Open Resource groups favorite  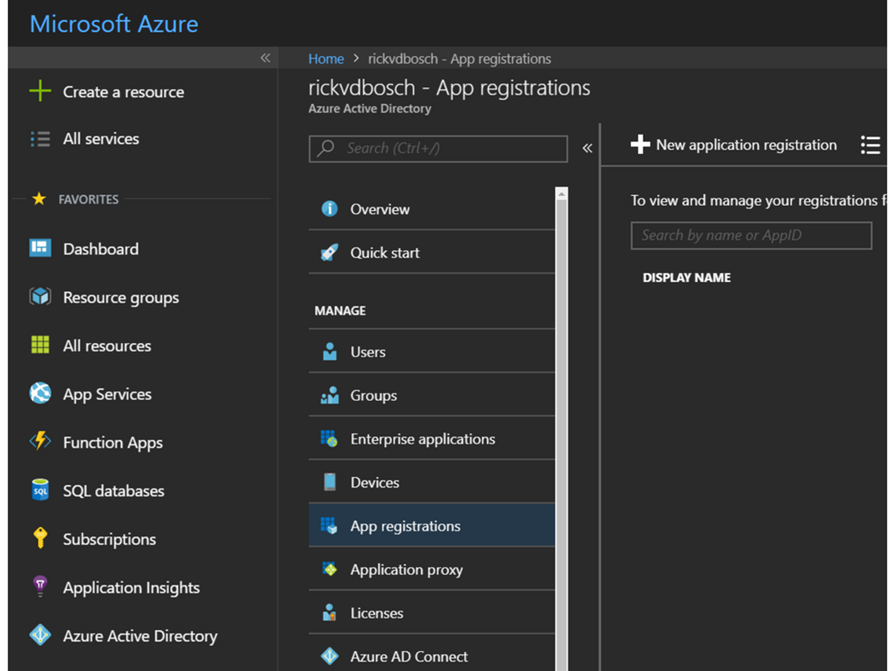[104, 297]
